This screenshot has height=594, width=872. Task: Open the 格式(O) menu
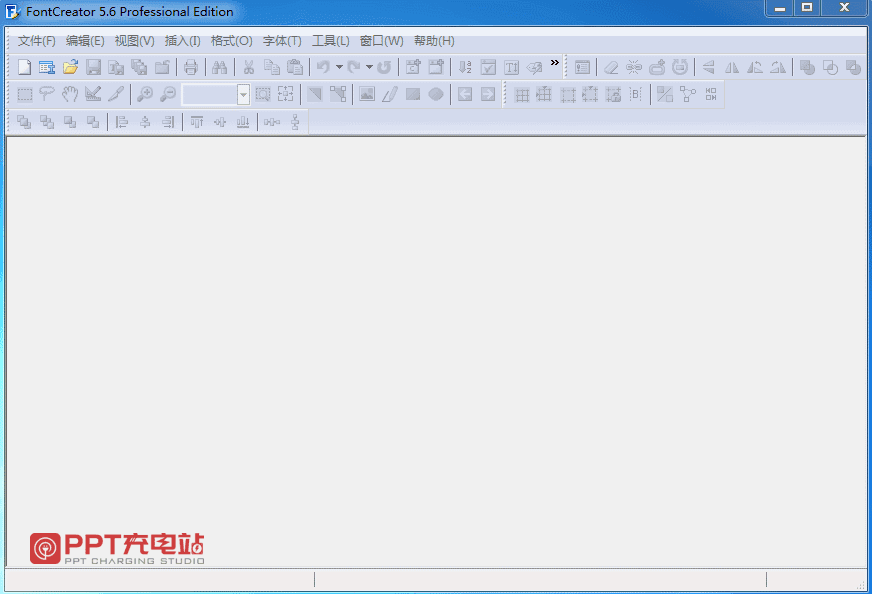pos(231,41)
